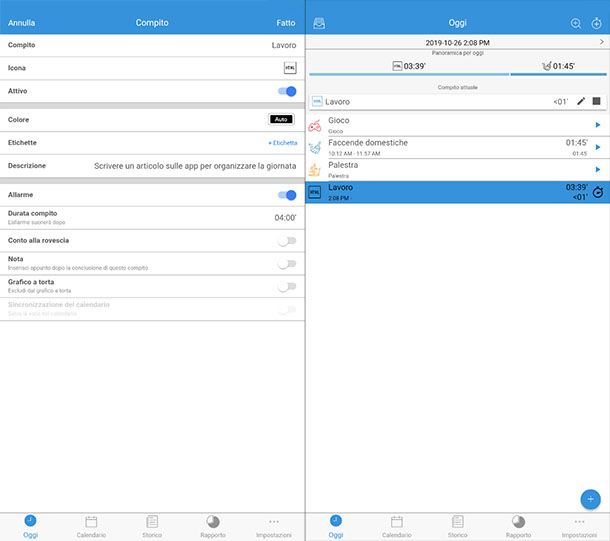This screenshot has width=610, height=541.
Task: Edit current Lavoro task with the pencil icon
Action: [x=581, y=101]
